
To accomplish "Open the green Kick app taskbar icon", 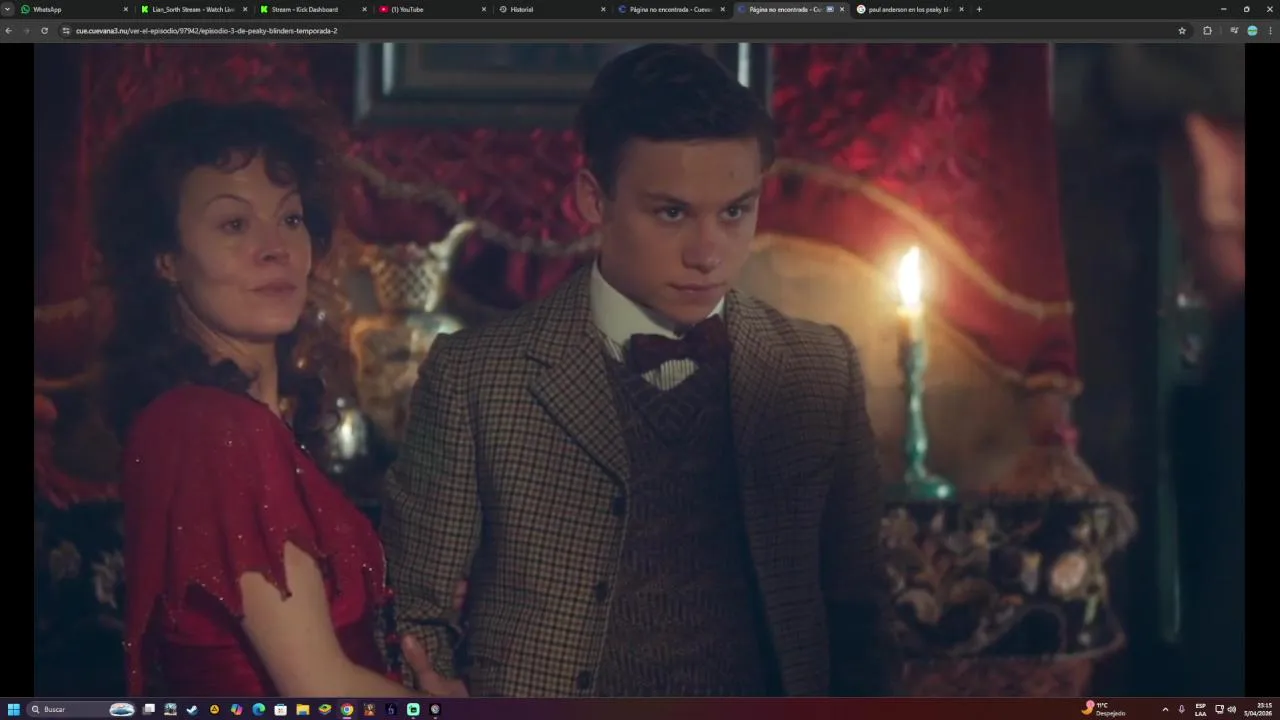I will 413,709.
